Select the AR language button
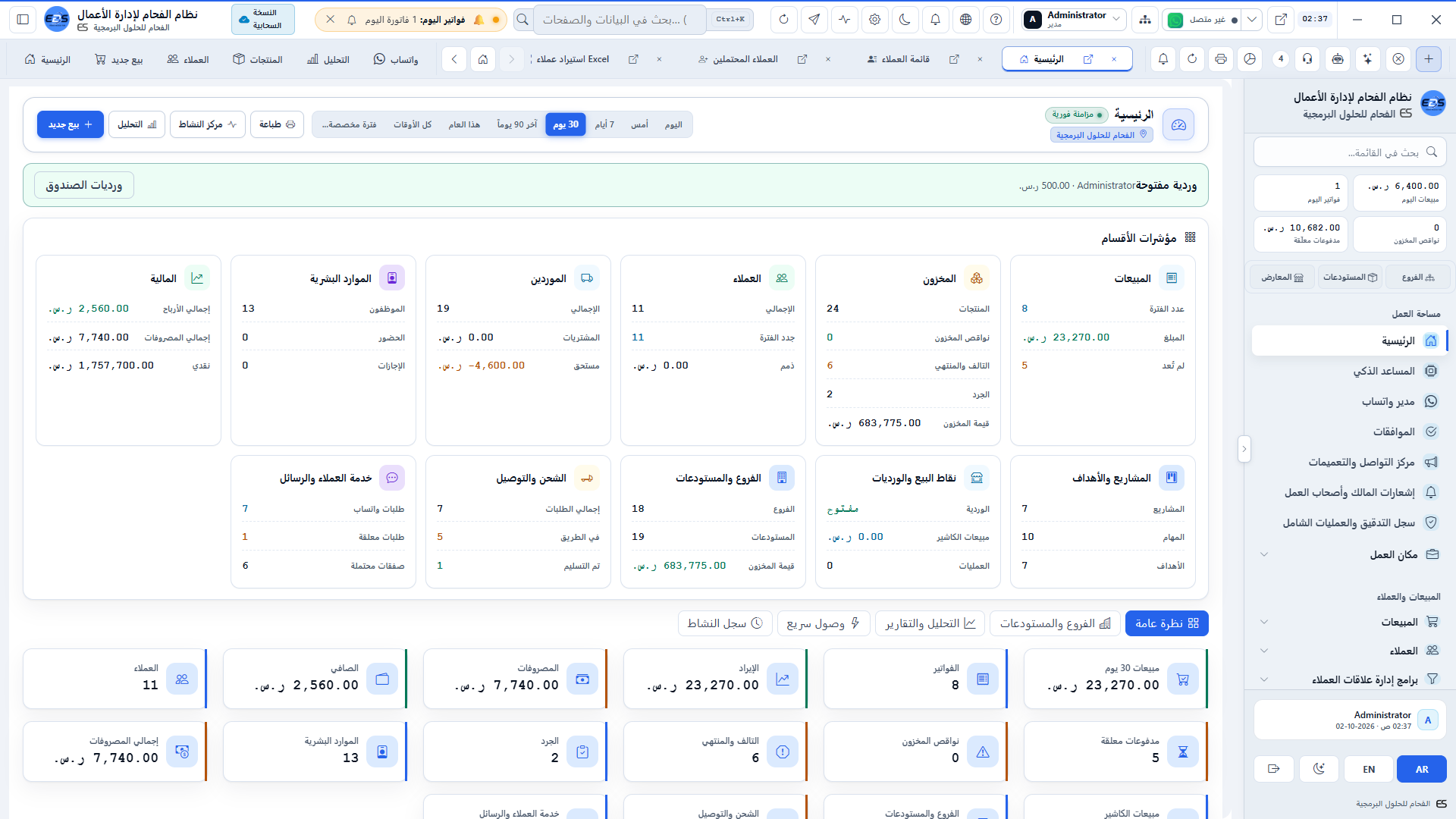This screenshot has width=1456, height=819. tap(1422, 769)
